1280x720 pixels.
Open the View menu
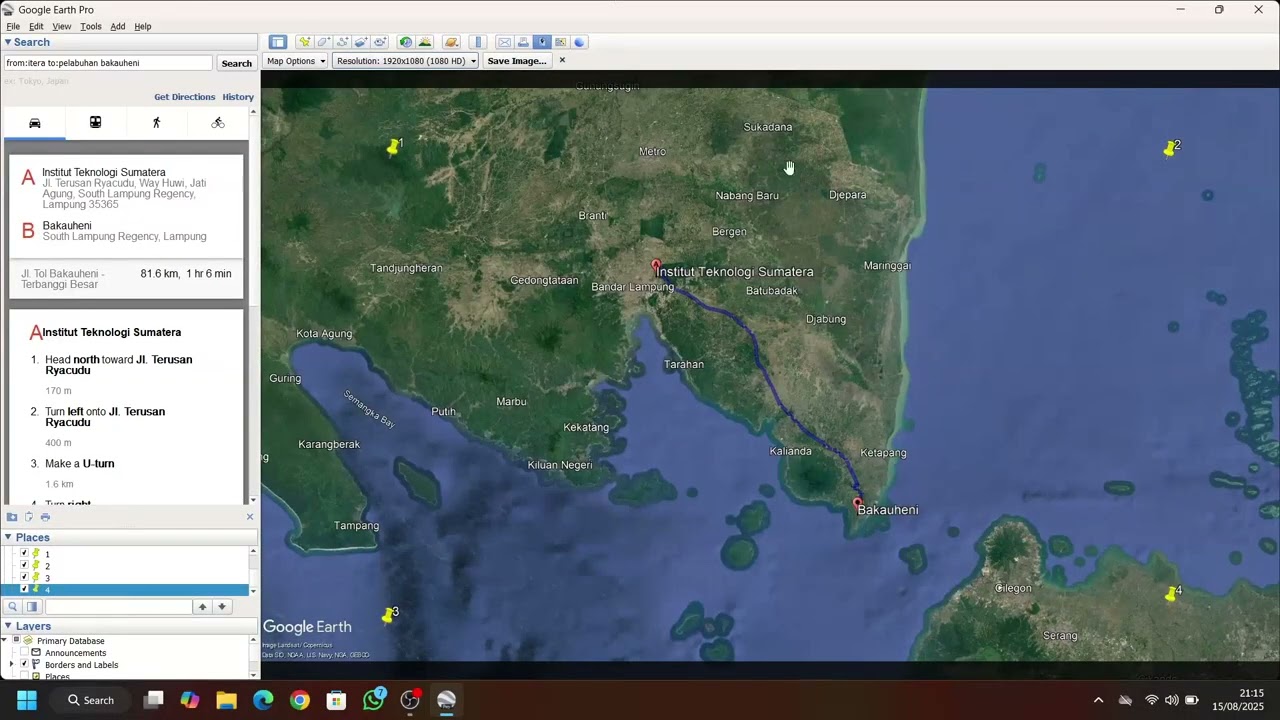[62, 26]
